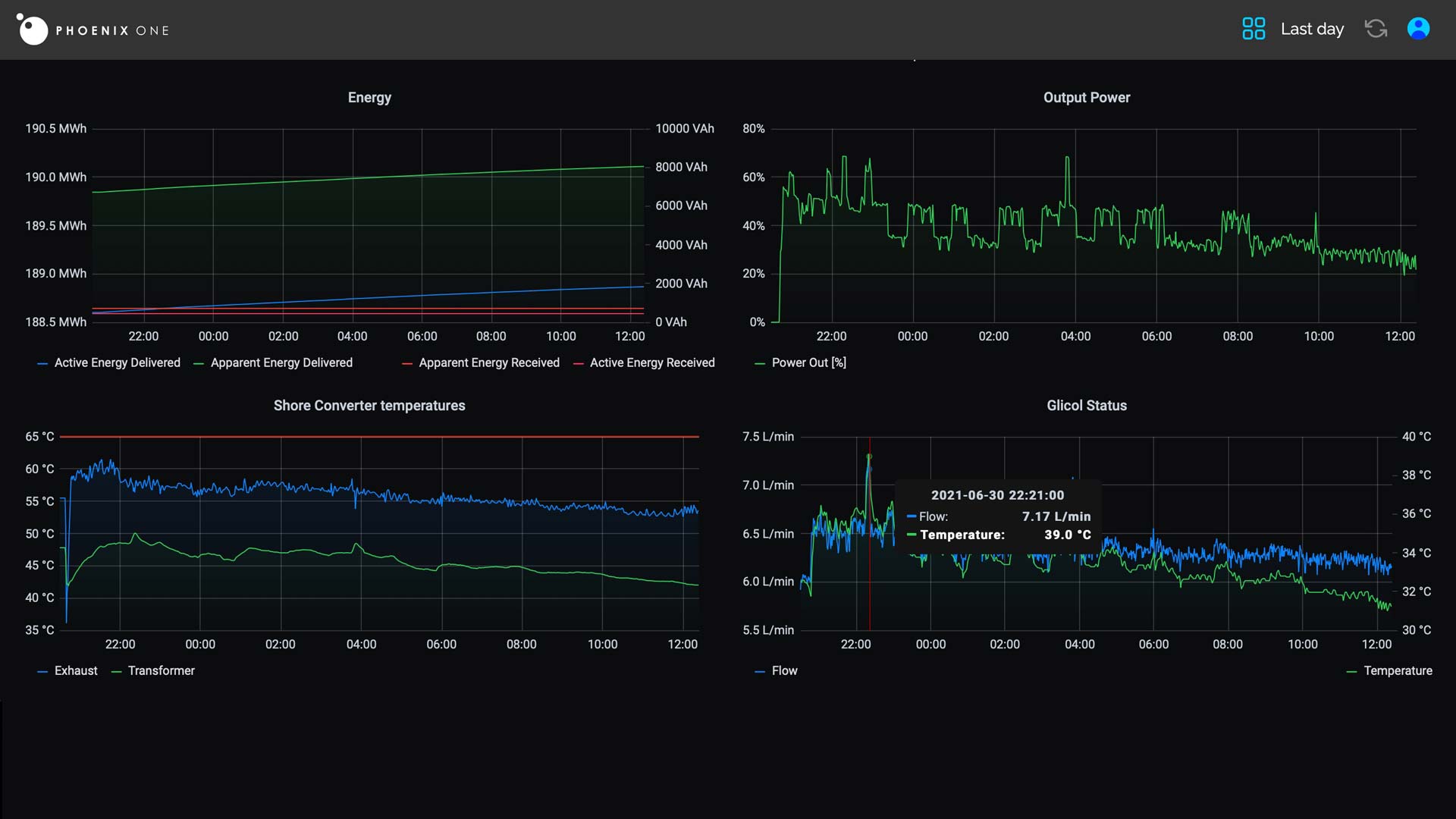Click the Phoenix One logo icon
The image size is (1456, 819).
[33, 30]
